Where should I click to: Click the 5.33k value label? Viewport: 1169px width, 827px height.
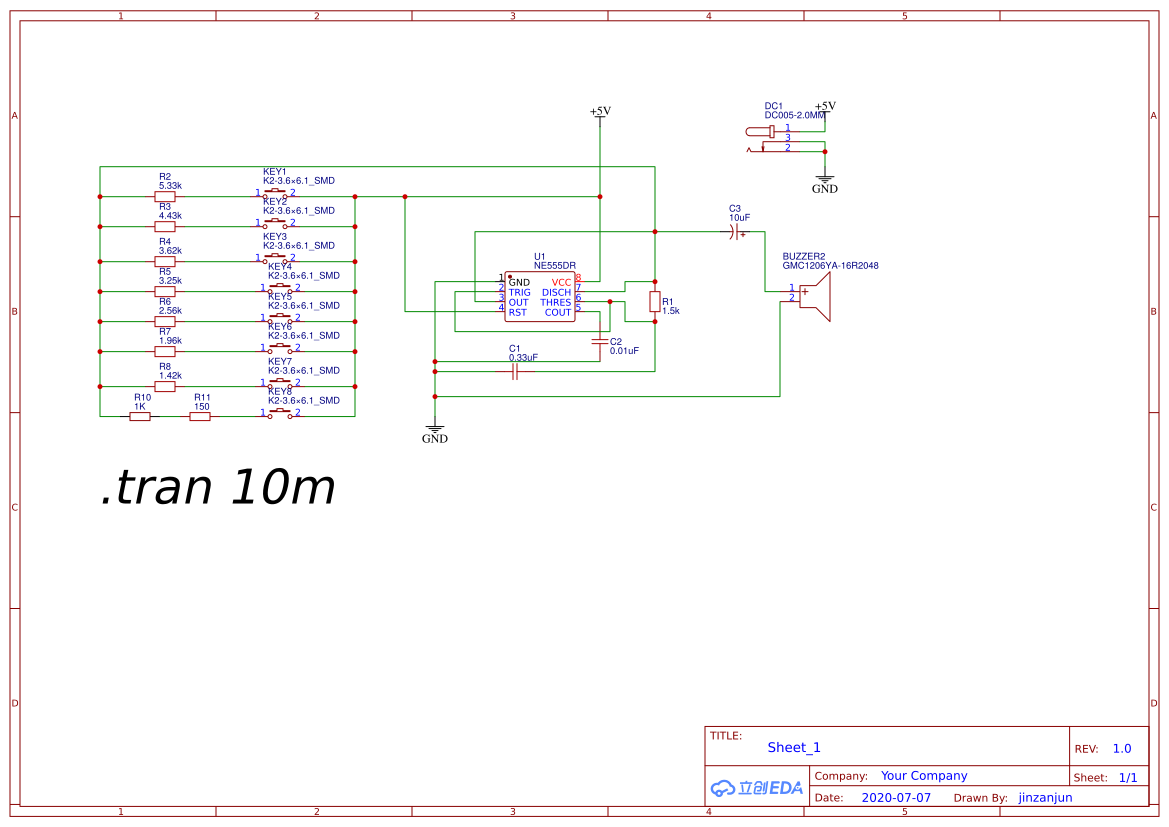pyautogui.click(x=170, y=186)
